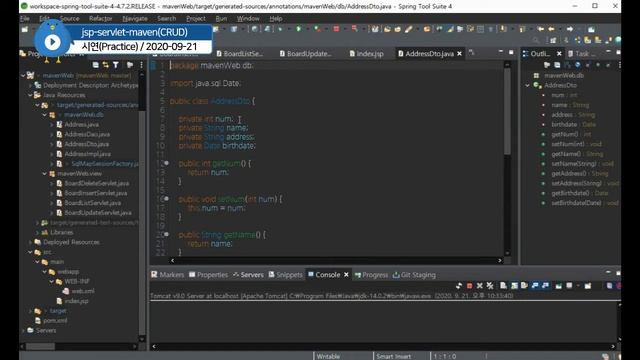Open the Navigate menu
This screenshot has height=360, width=640.
135,18
